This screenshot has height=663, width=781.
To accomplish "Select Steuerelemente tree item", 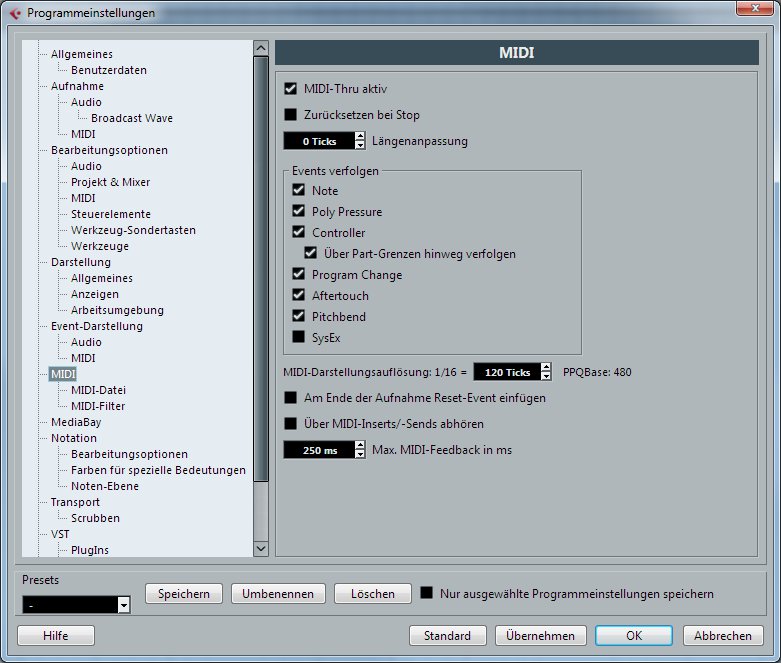I will point(111,214).
